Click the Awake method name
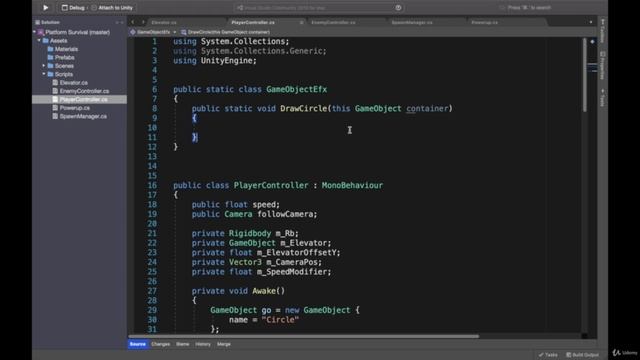 [264, 291]
